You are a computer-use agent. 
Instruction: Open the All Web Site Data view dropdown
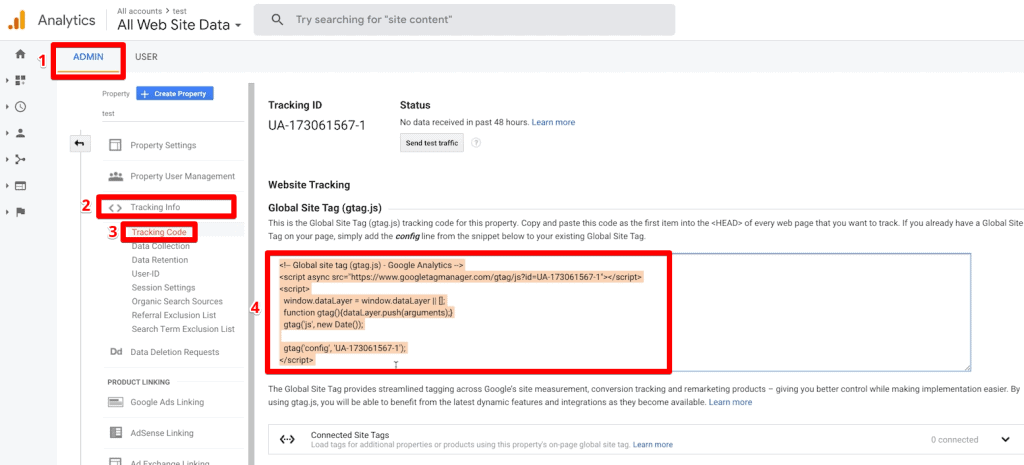(180, 25)
